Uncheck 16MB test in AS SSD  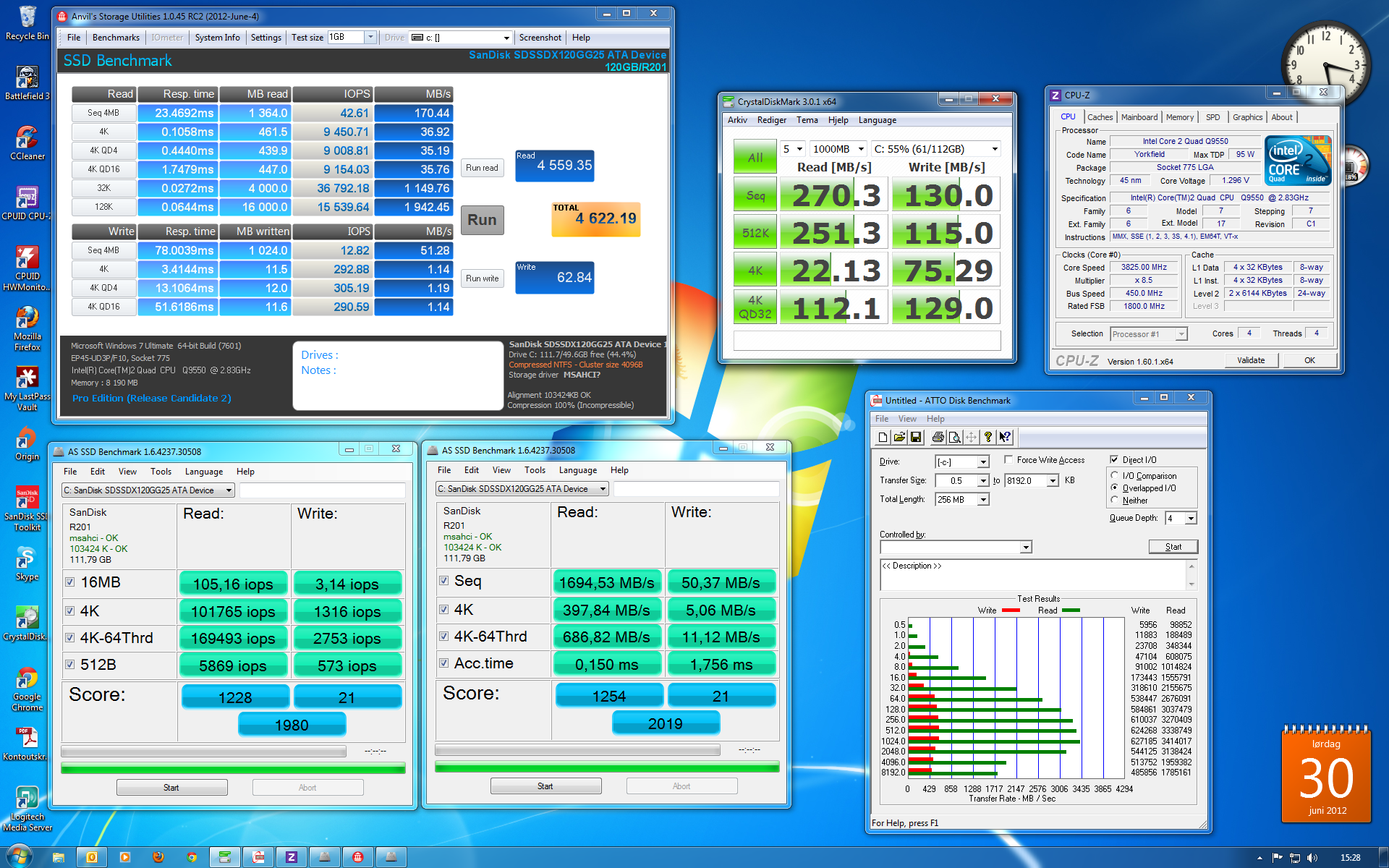(x=70, y=582)
